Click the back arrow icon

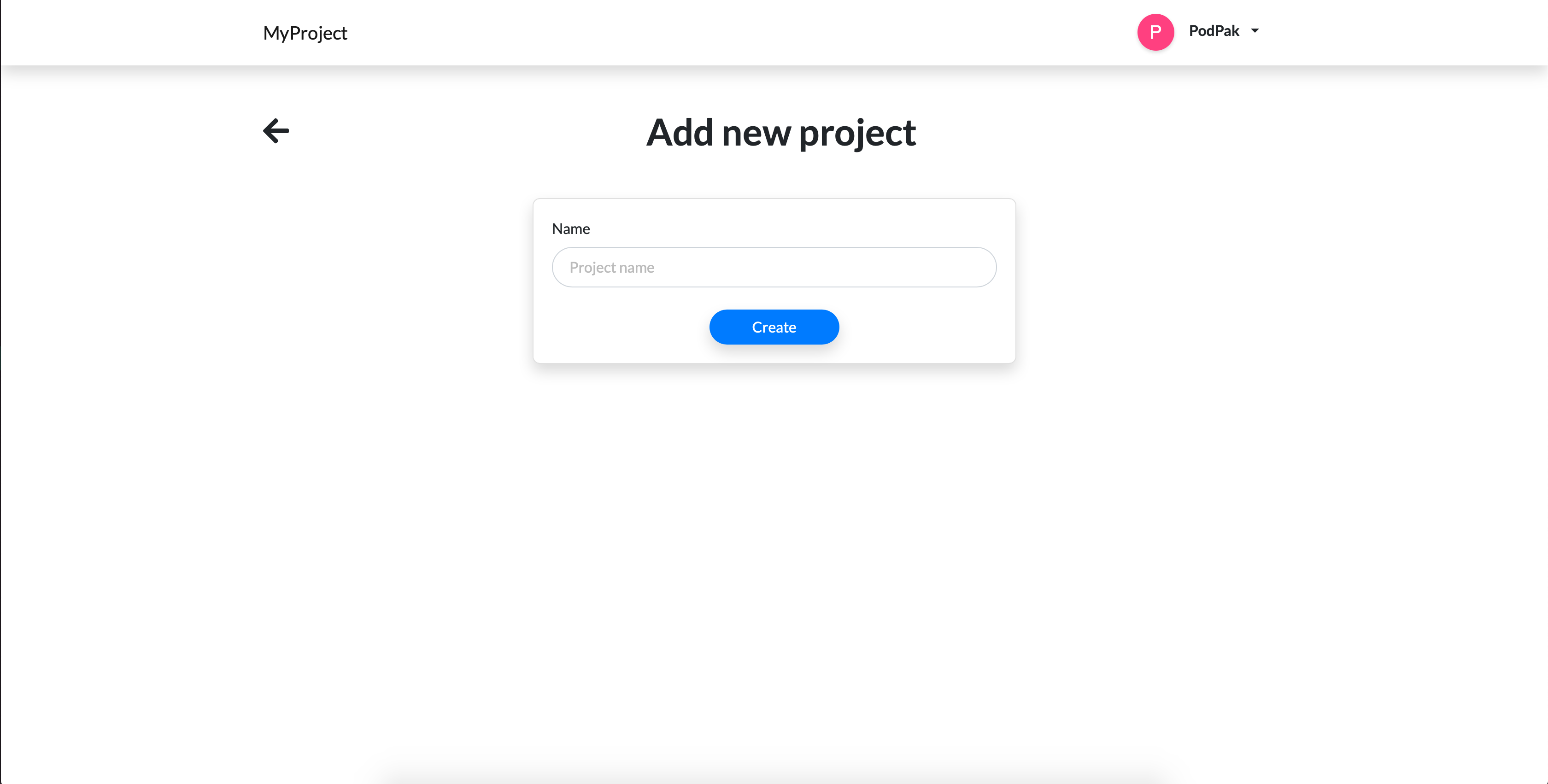(x=276, y=131)
